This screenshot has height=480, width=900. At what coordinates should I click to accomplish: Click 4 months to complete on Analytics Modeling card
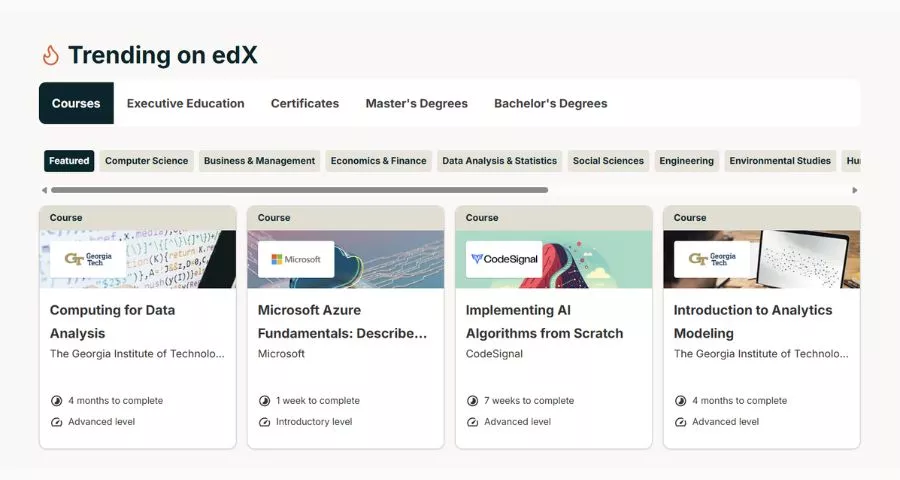[x=739, y=401]
